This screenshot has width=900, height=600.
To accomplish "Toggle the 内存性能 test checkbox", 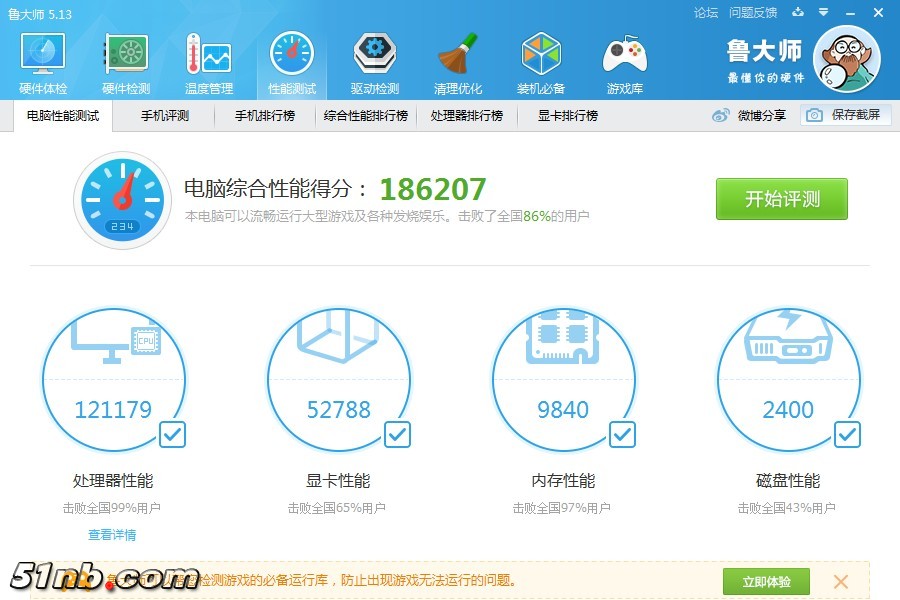I will click(x=622, y=434).
